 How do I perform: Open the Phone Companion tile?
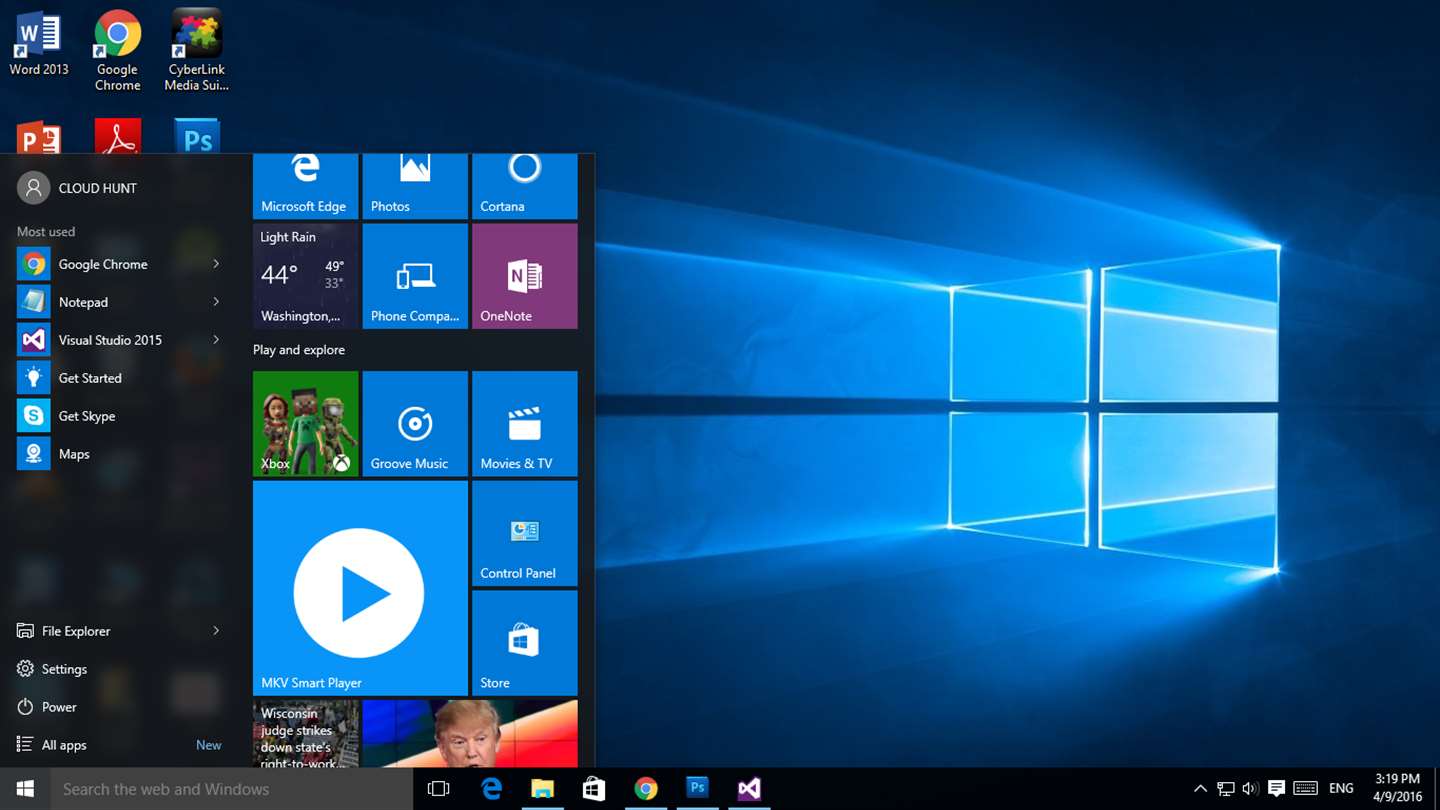415,276
